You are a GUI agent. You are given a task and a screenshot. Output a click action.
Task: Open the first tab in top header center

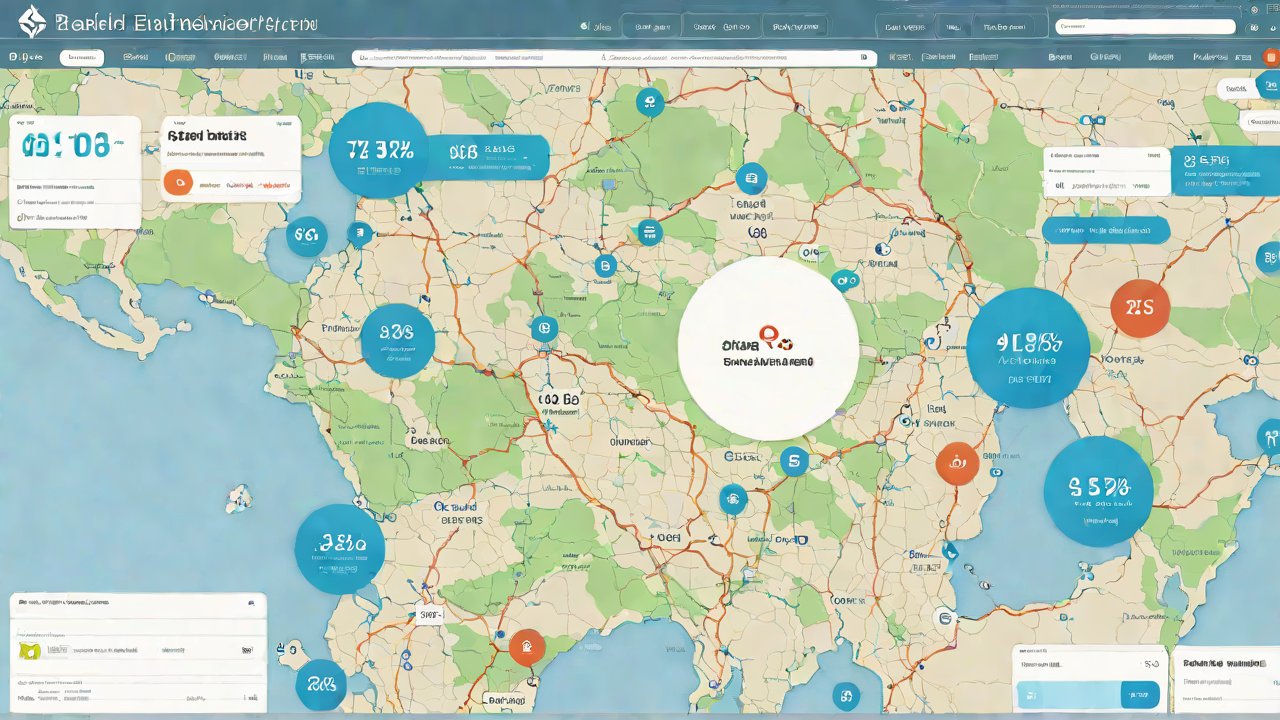[652, 27]
